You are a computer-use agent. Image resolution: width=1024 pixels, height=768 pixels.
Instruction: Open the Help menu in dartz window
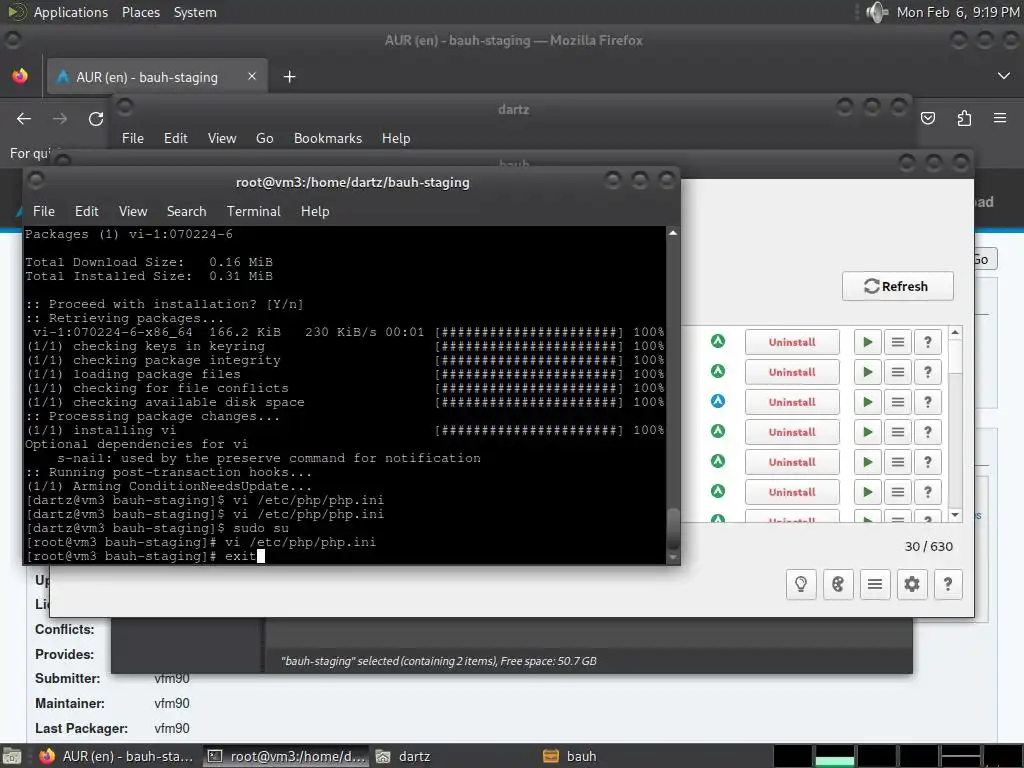[396, 138]
